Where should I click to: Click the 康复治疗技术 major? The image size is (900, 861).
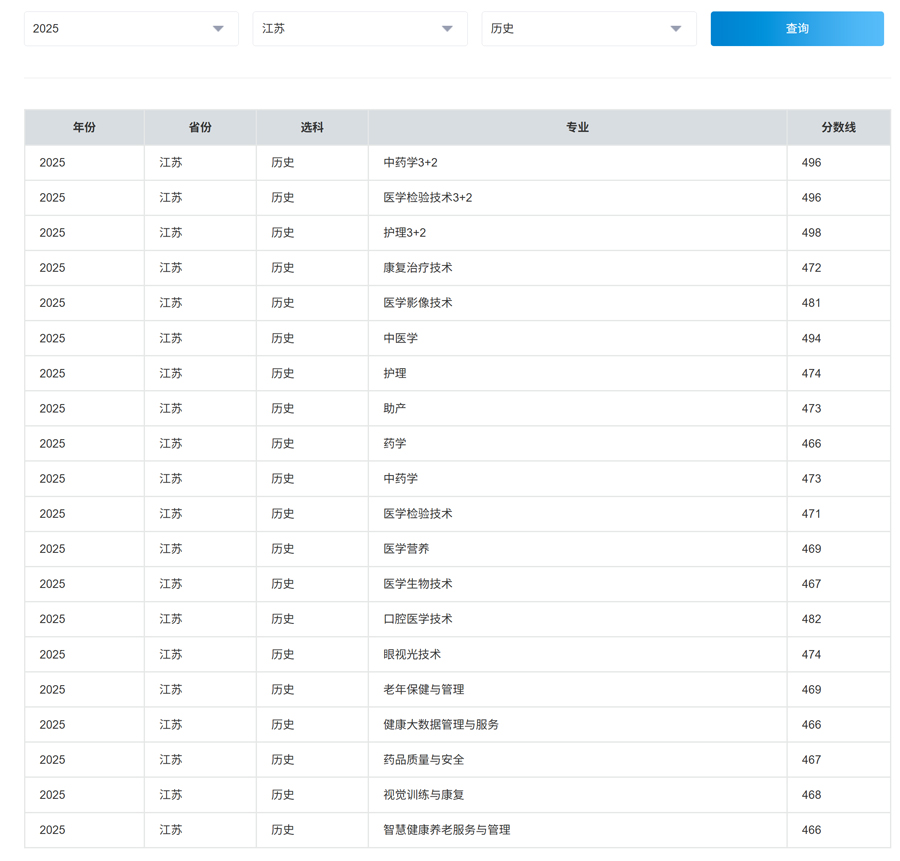(417, 268)
